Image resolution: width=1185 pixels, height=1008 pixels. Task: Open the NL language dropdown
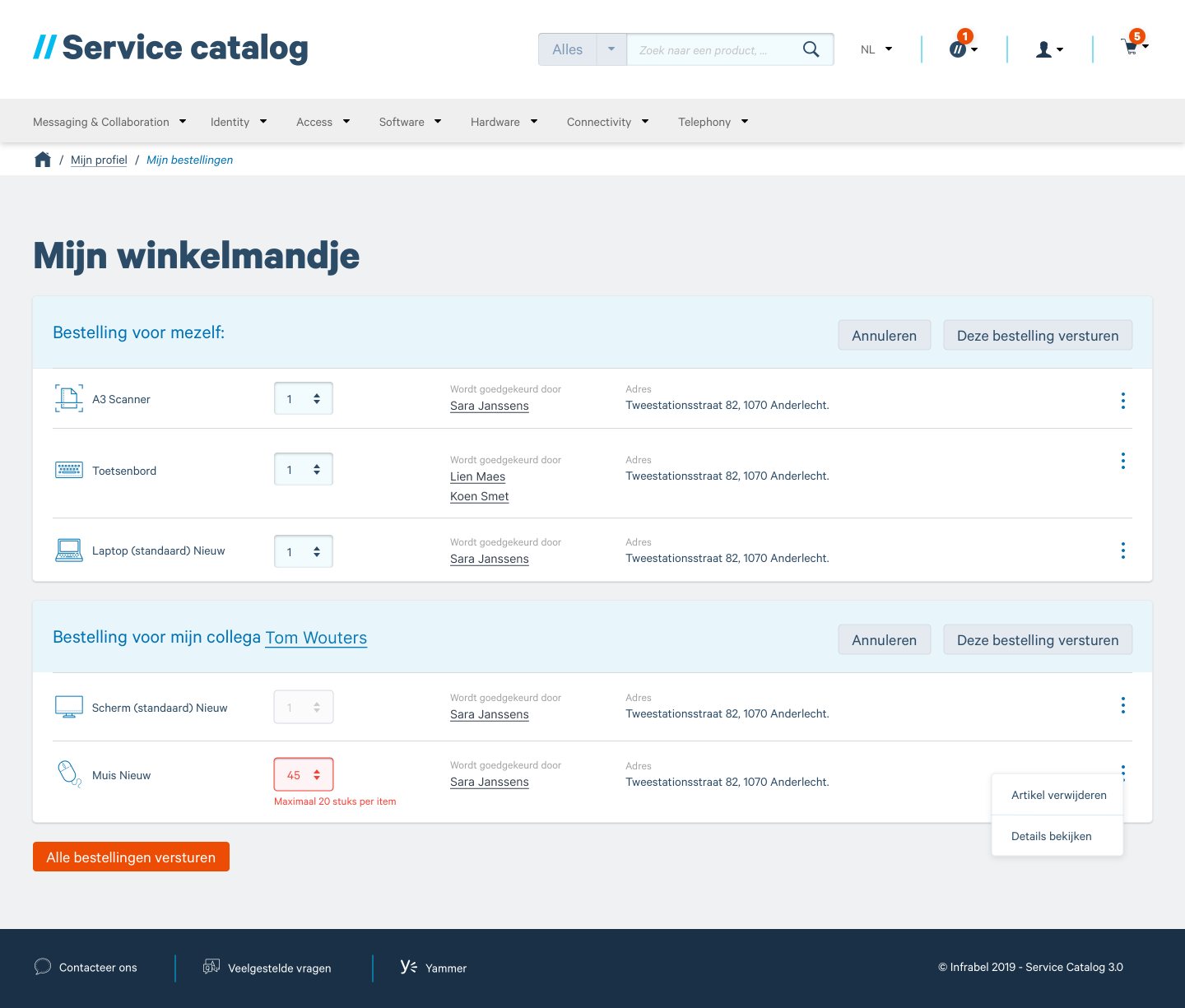[x=876, y=49]
